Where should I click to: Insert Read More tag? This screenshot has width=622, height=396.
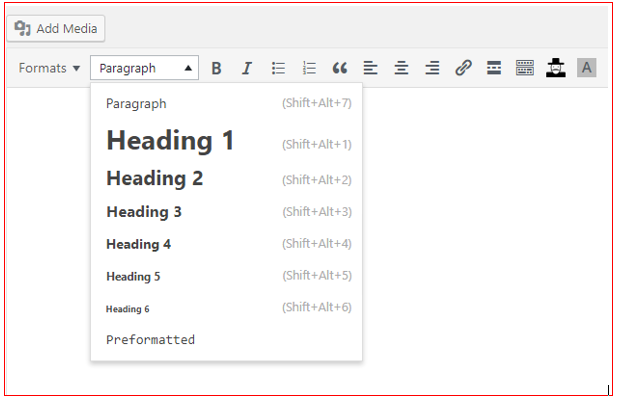494,68
